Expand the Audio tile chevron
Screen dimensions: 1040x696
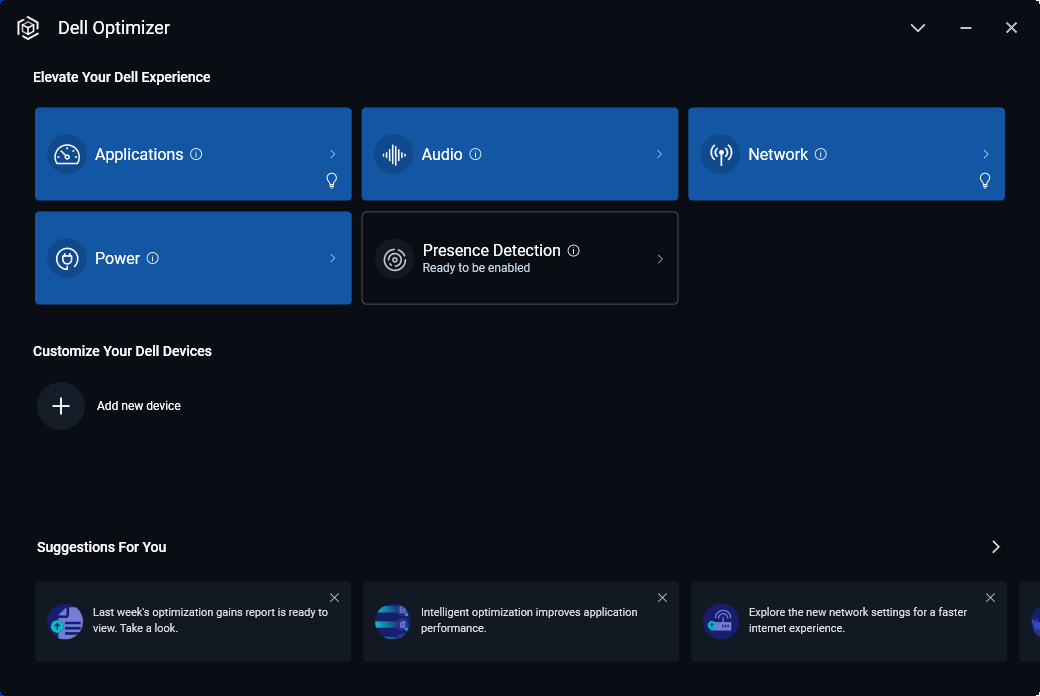[x=659, y=154]
